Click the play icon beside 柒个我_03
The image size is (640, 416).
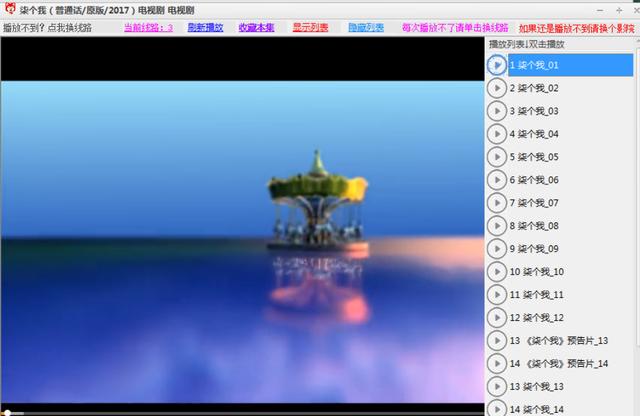click(497, 111)
